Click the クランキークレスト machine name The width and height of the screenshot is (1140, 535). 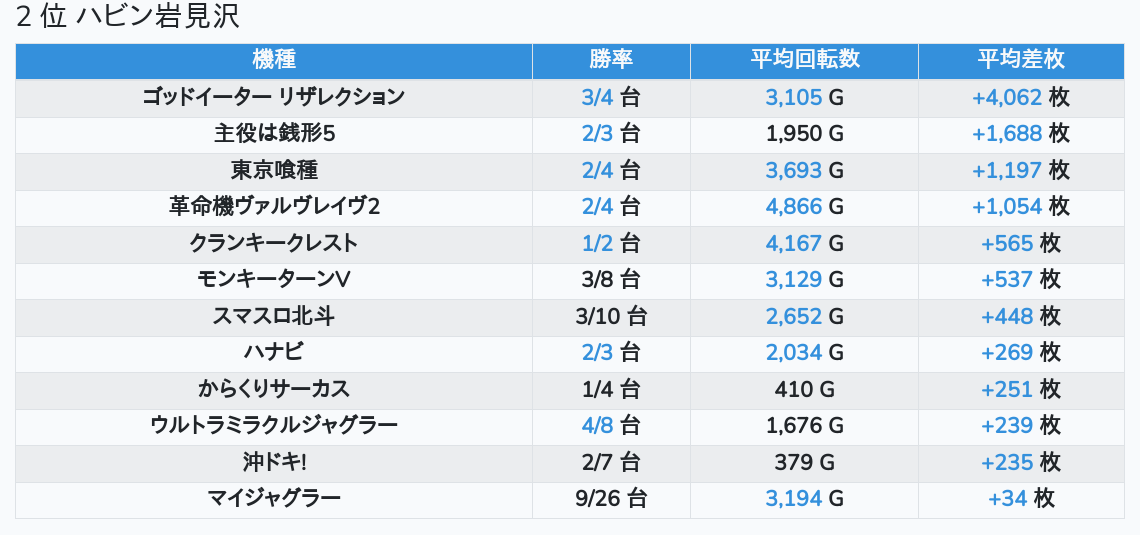tap(274, 243)
